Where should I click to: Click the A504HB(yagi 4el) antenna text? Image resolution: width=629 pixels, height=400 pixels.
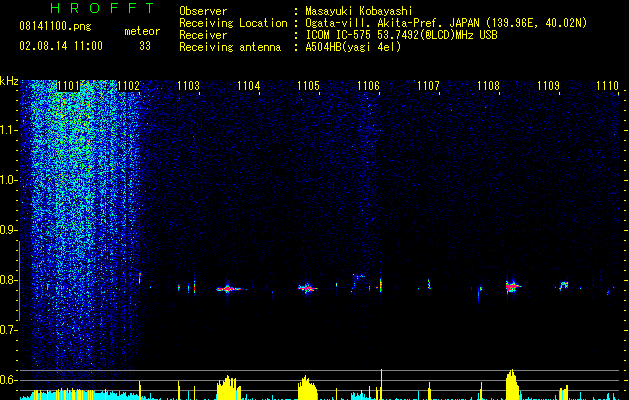(x=353, y=47)
